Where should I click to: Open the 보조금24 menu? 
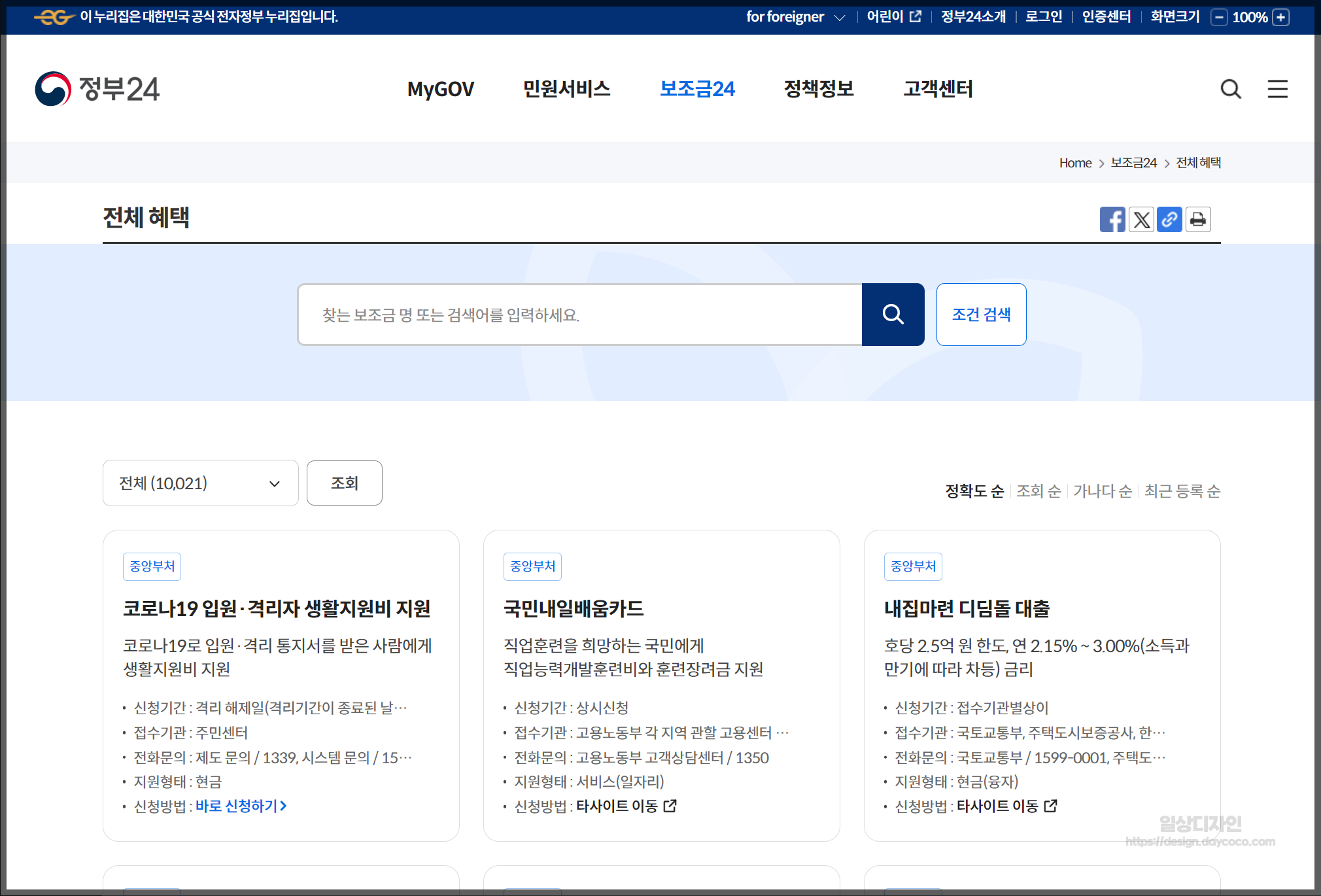[697, 89]
